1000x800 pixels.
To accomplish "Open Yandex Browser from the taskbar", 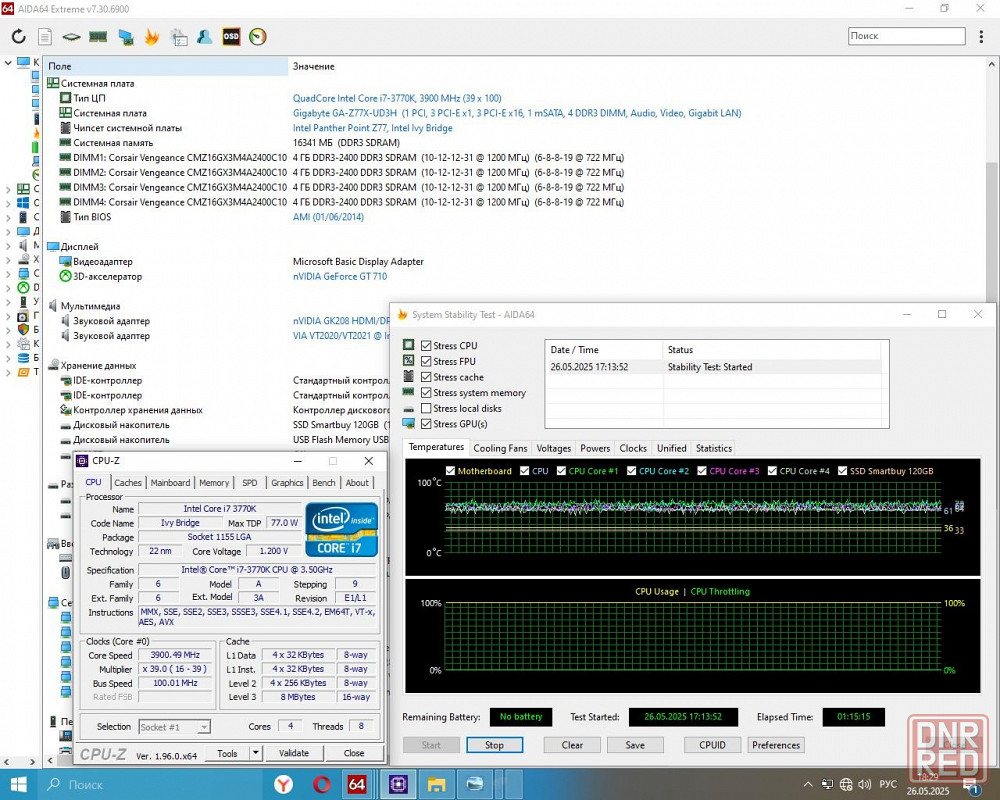I will 283,784.
